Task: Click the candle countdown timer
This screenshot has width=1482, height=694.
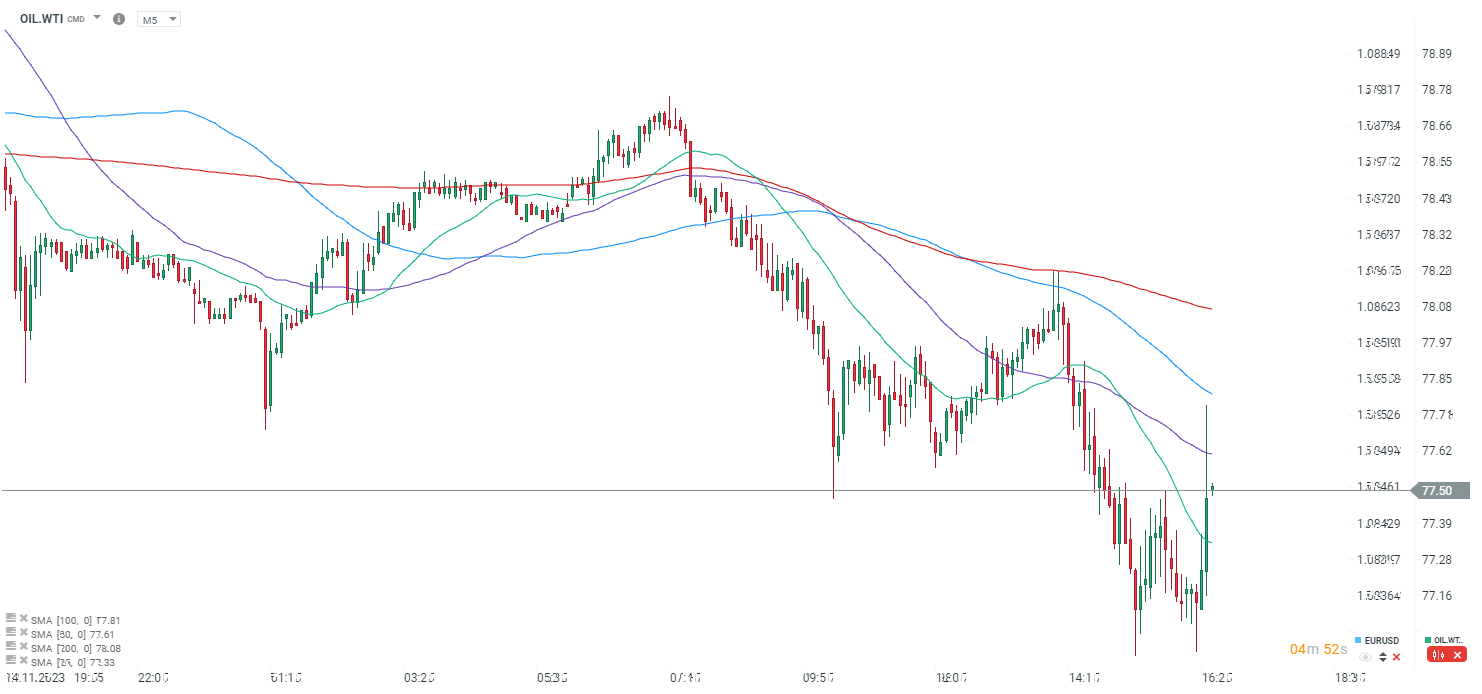Action: click(x=1318, y=650)
